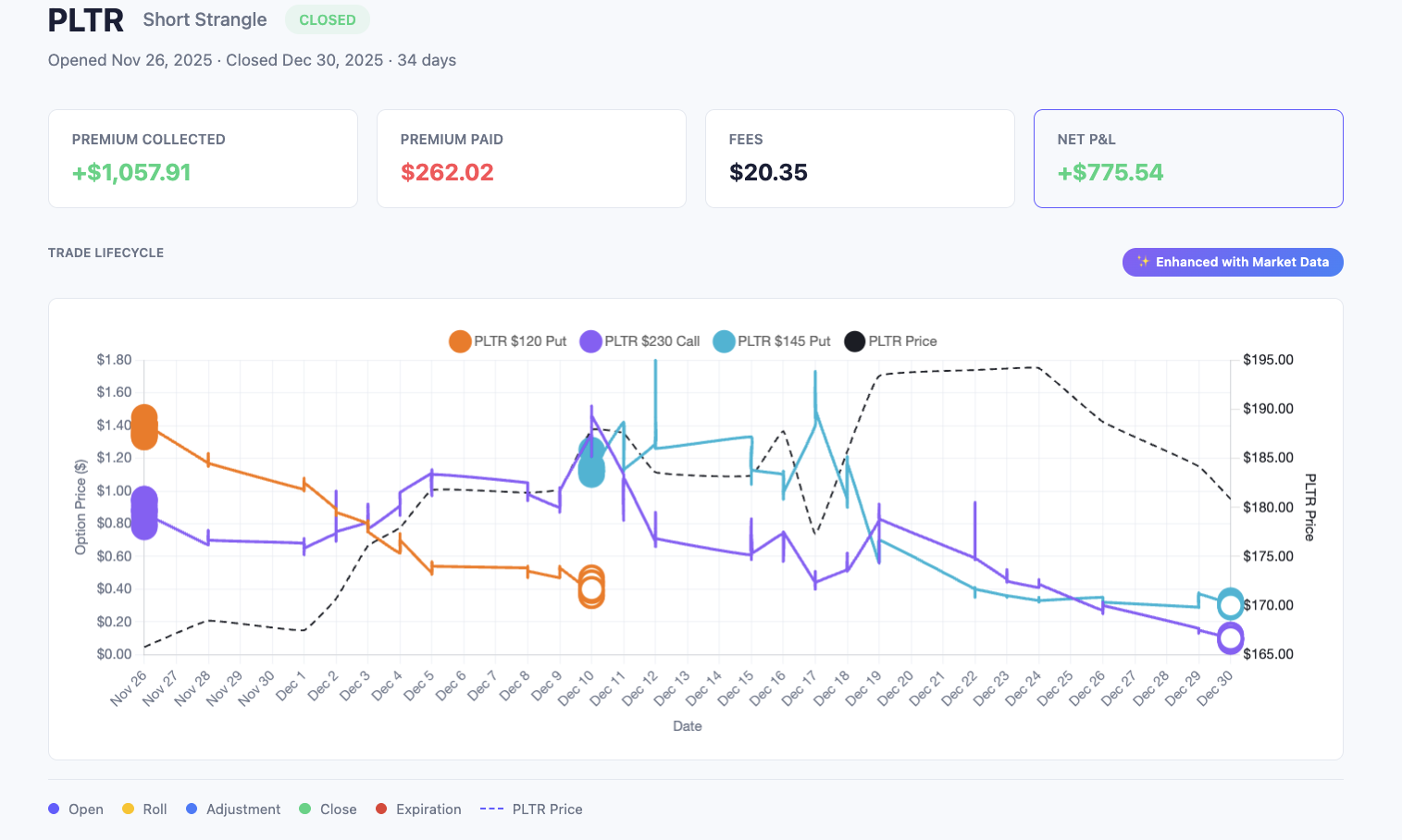
Task: Click the sparkle icon in the Enhanced button
Action: tap(1144, 262)
